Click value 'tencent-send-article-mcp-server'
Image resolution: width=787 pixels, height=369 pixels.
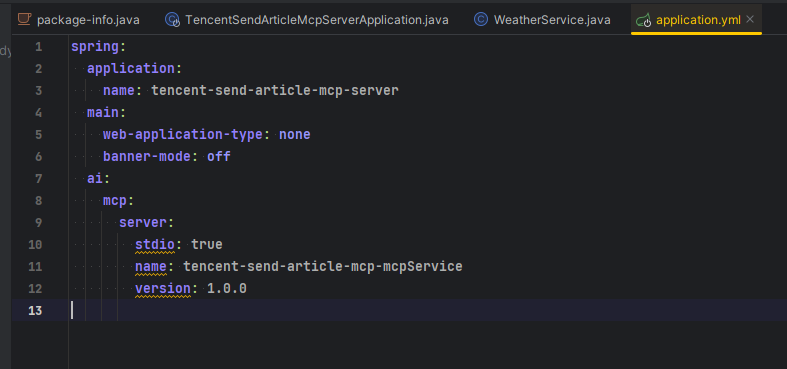(x=275, y=90)
